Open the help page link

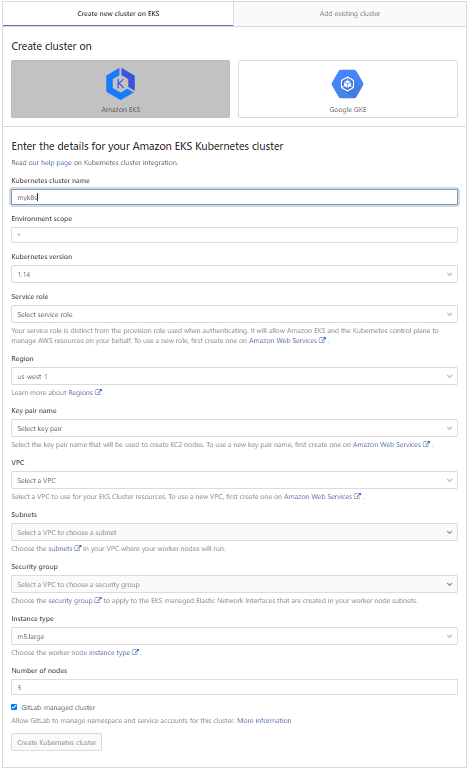click(56, 163)
